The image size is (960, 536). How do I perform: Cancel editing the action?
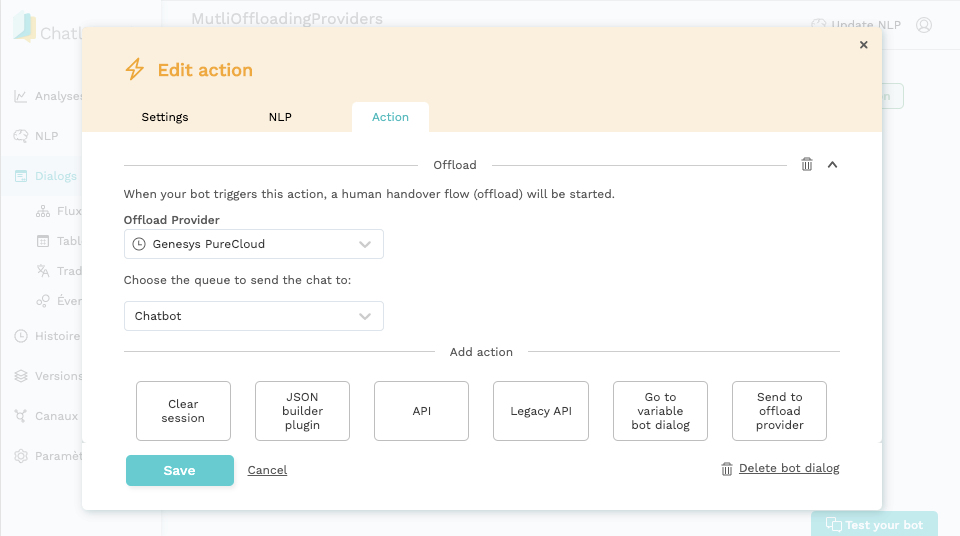pyautogui.click(x=267, y=470)
